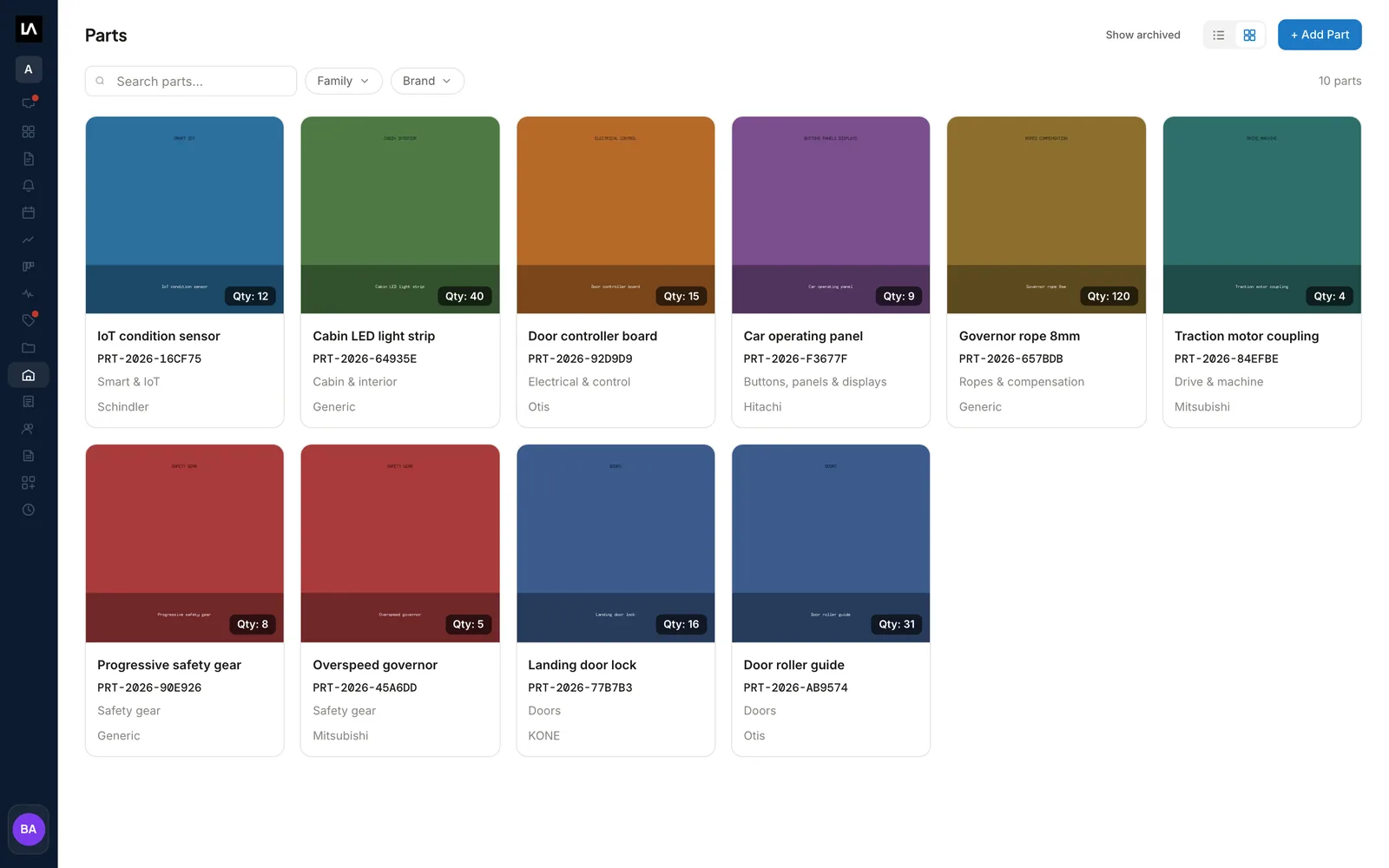Open the IoT condition sensor part card
This screenshot has width=1389, height=868.
[185, 272]
